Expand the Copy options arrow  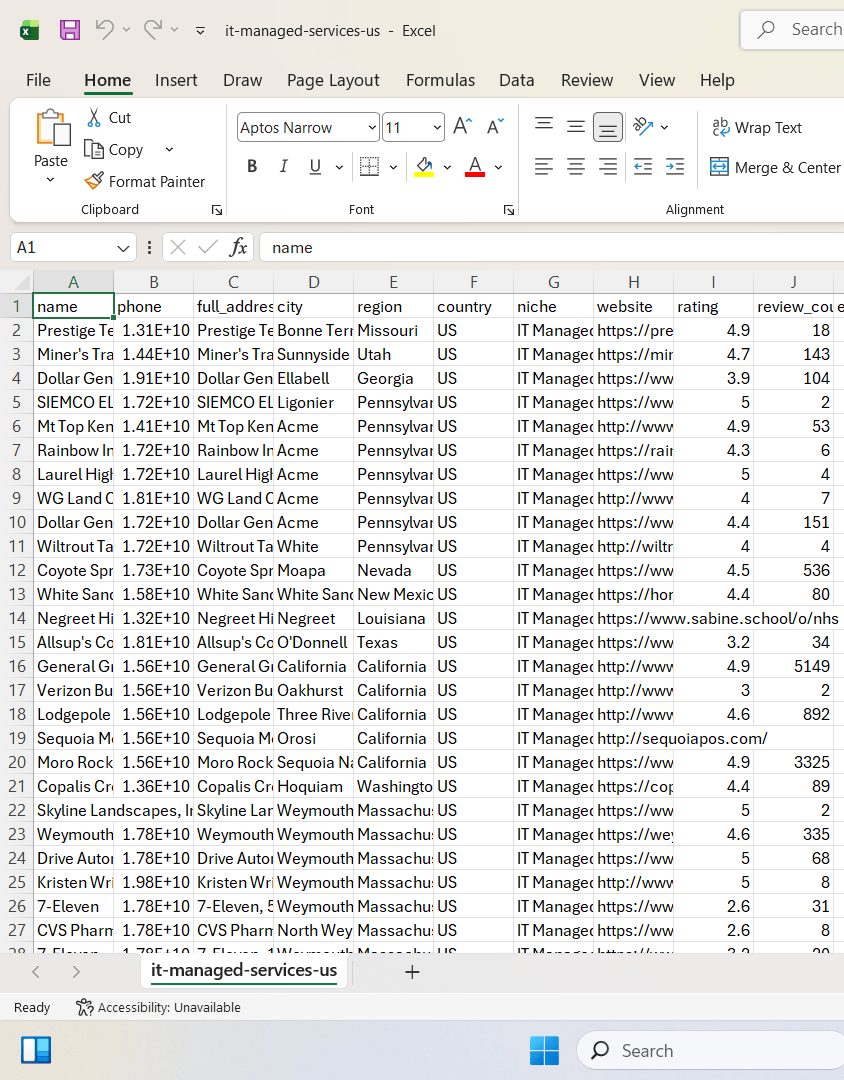point(169,149)
